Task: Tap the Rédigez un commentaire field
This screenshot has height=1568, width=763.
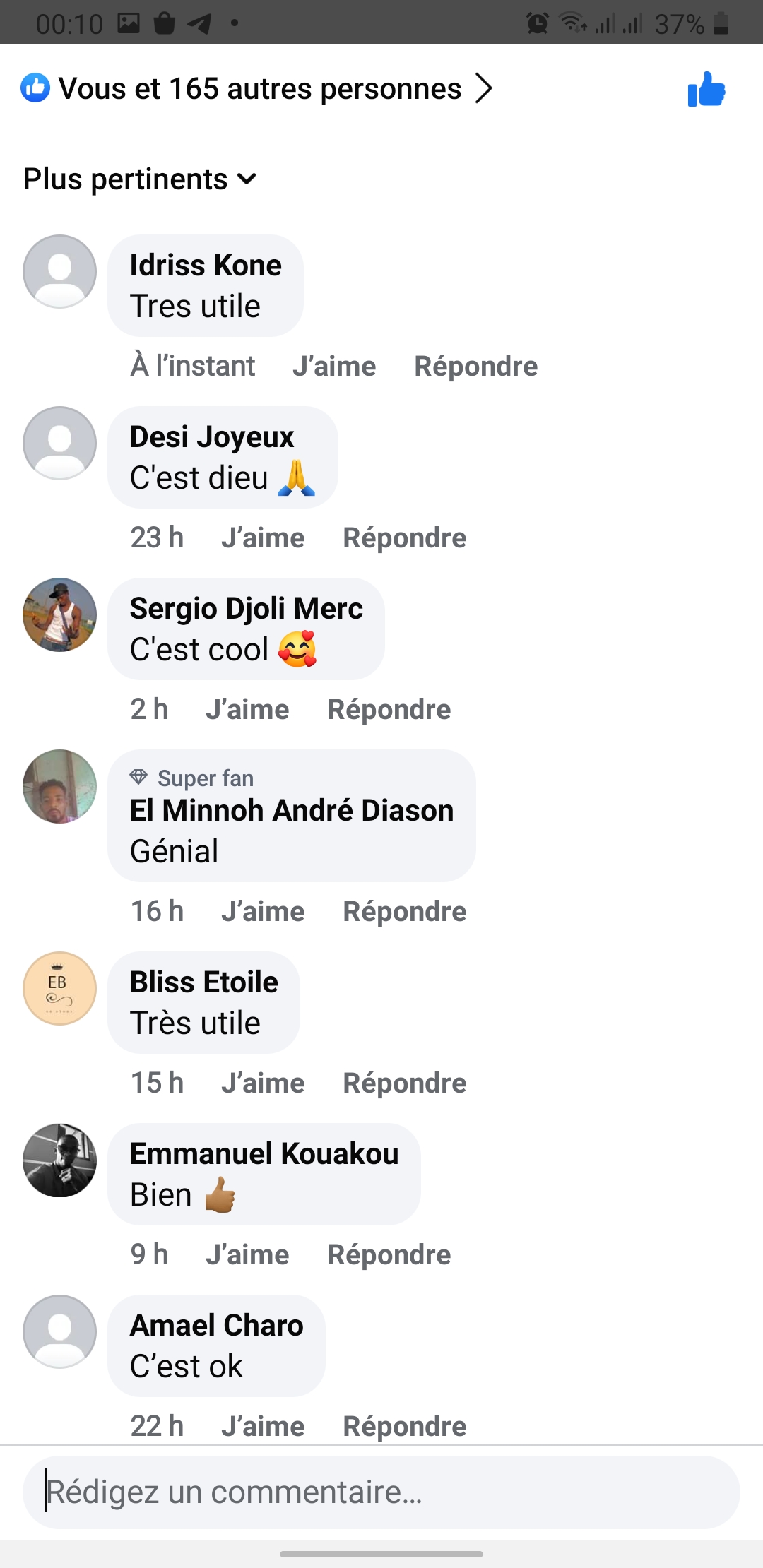Action: (381, 1492)
